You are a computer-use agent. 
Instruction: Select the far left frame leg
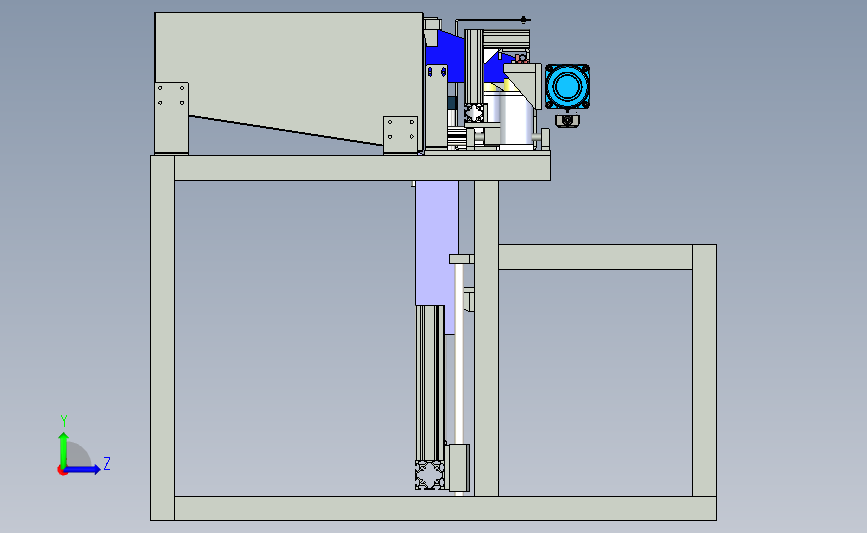pos(163,338)
